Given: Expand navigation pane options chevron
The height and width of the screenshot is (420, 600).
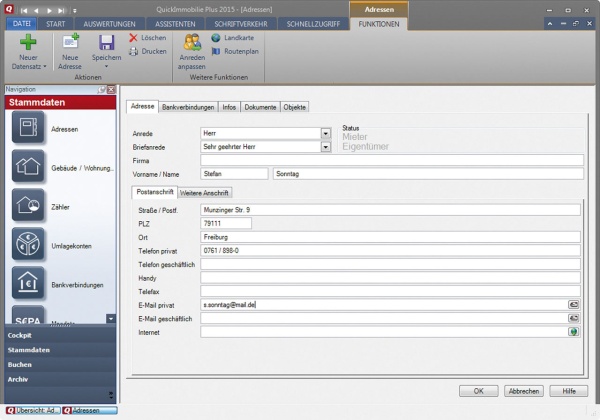Looking at the screenshot, I should [x=111, y=395].
